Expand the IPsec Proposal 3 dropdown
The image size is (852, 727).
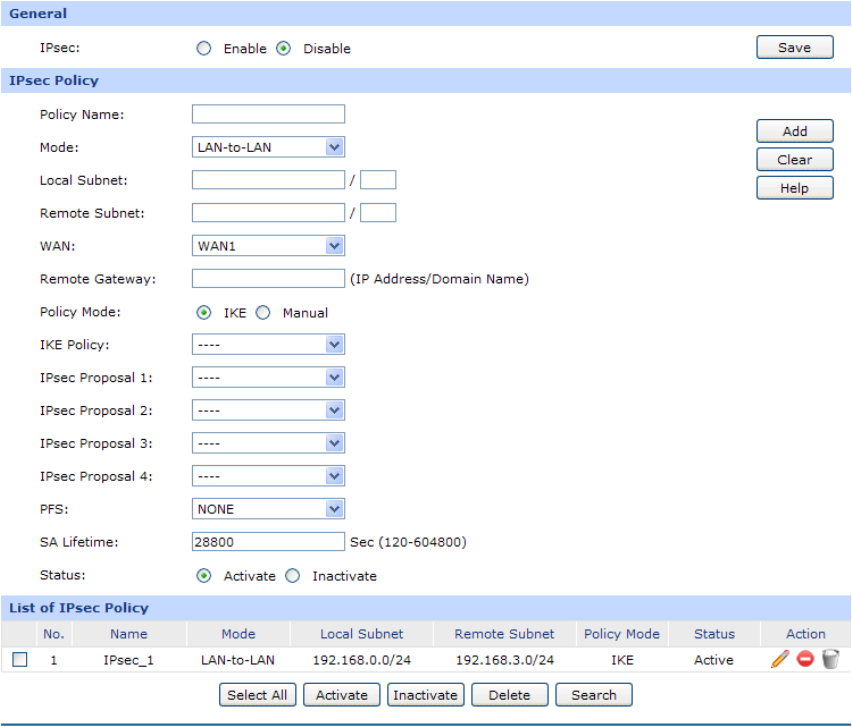[x=268, y=443]
